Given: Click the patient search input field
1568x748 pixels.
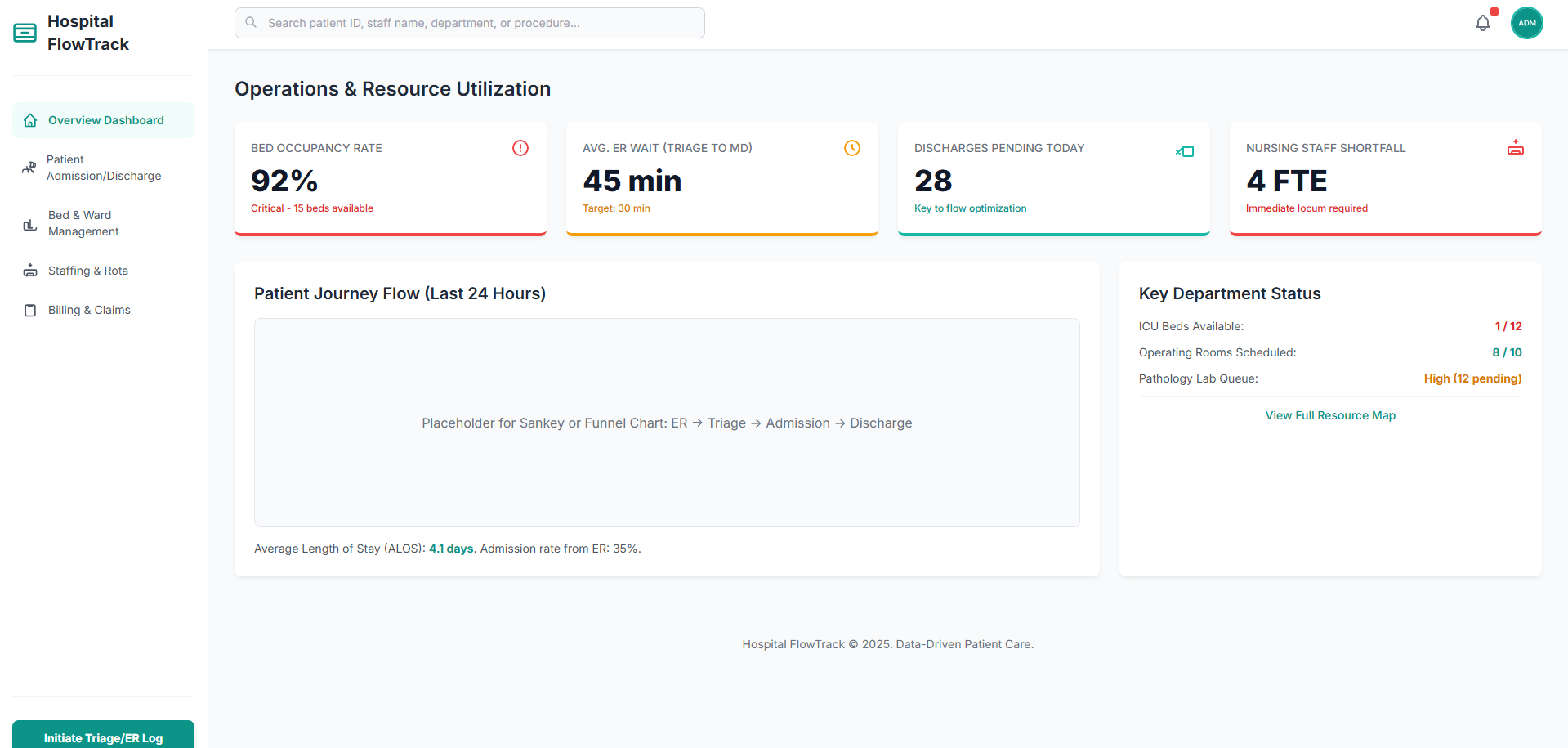Looking at the screenshot, I should point(469,22).
